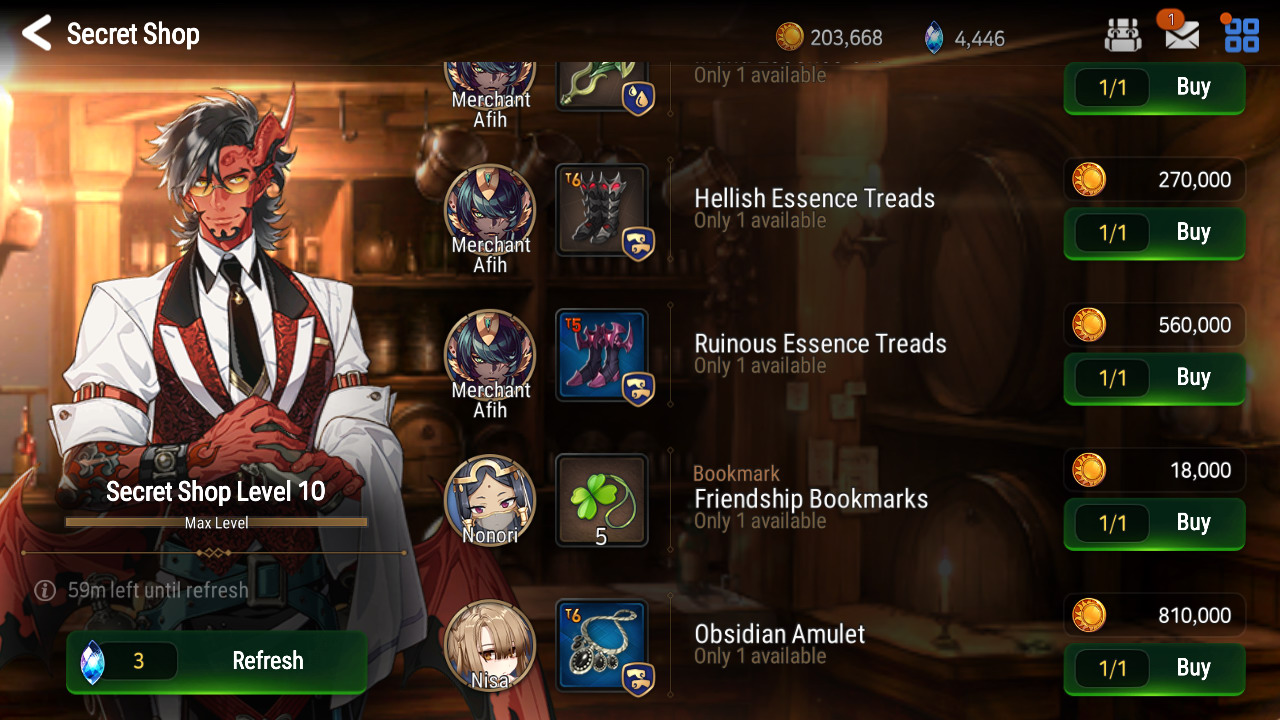The height and width of the screenshot is (720, 1280).
Task: Tap Merchant Afih portrait beside Hellish Treads
Action: 490,211
